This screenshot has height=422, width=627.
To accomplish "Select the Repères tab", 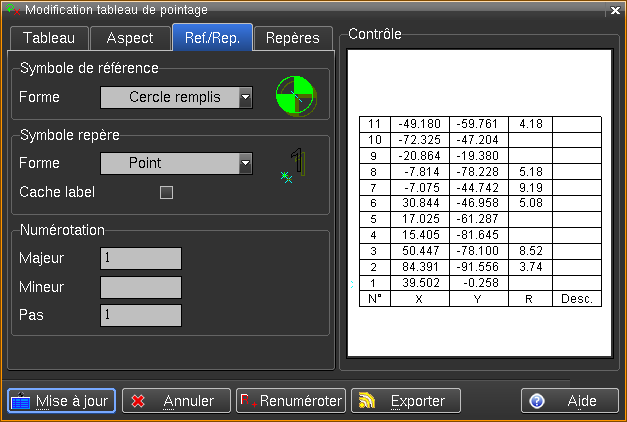I will click(292, 38).
